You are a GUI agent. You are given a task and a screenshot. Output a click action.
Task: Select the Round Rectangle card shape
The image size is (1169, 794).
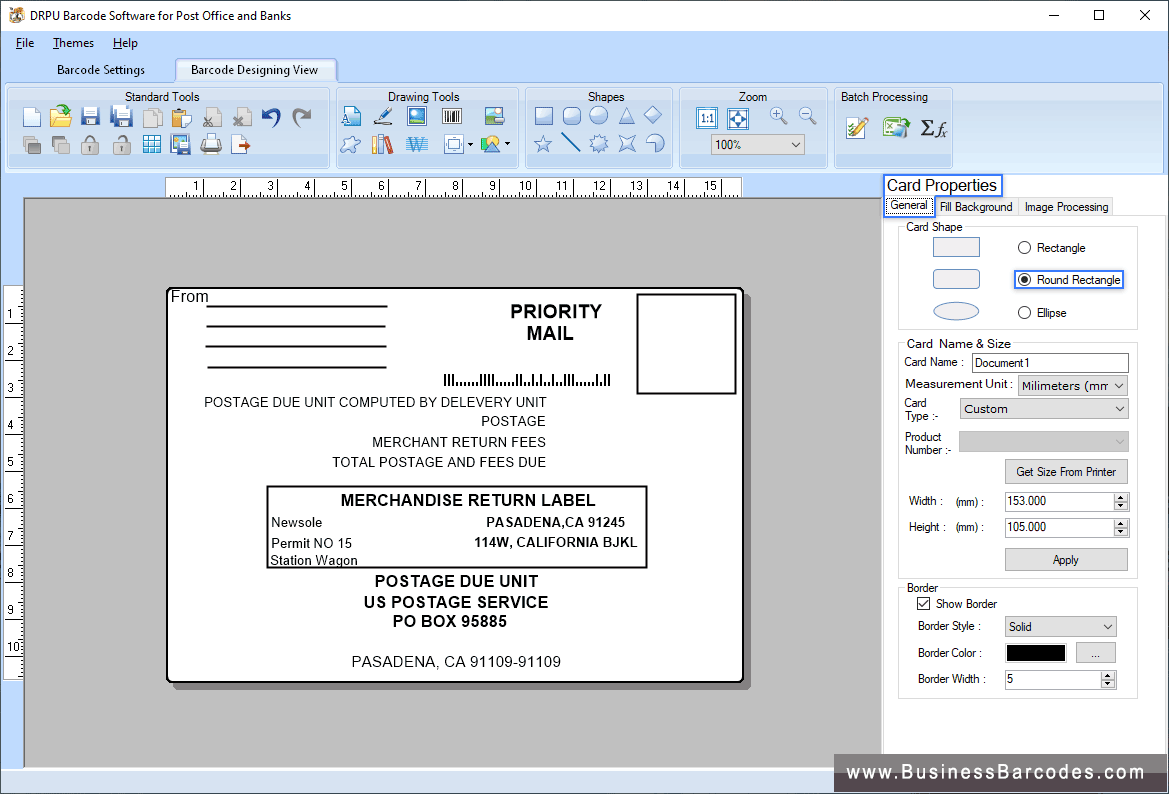pos(1025,279)
